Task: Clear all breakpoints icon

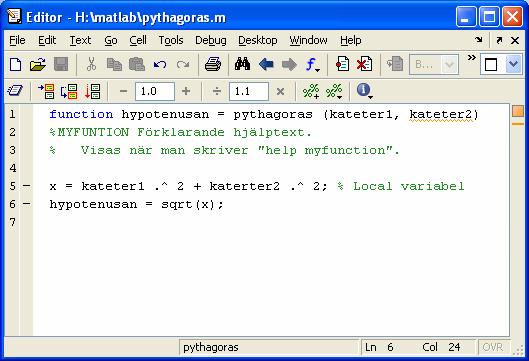Action: tap(364, 64)
